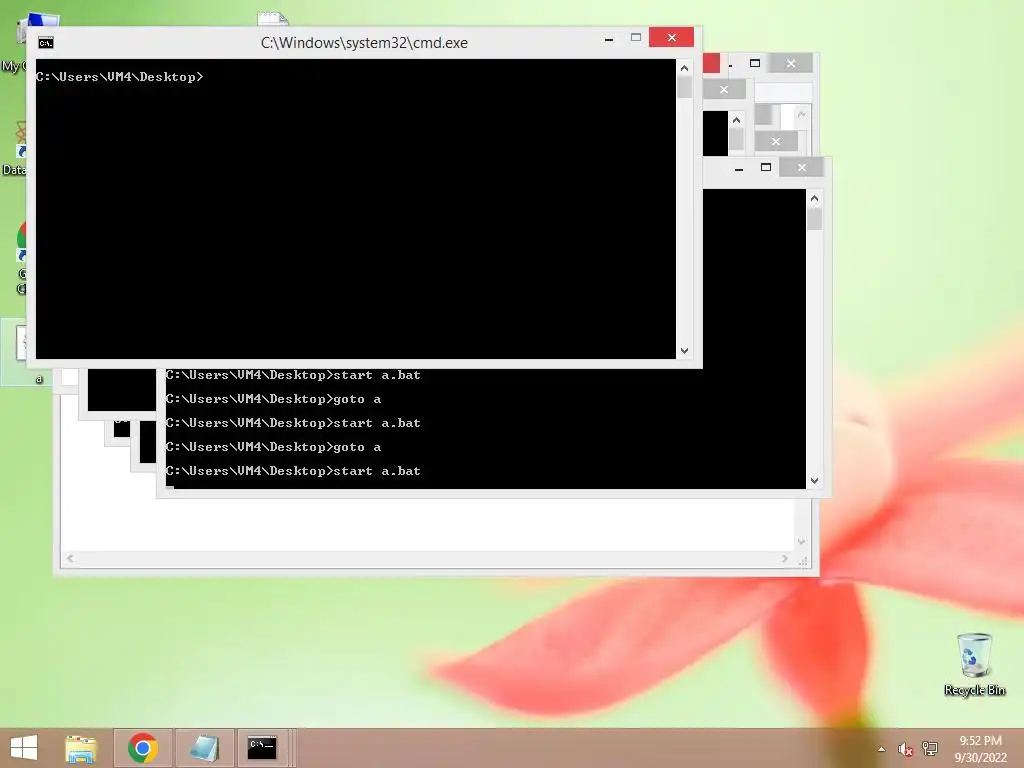Minimize the front cmd.exe window
Image resolution: width=1024 pixels, height=768 pixels.
[x=609, y=39]
